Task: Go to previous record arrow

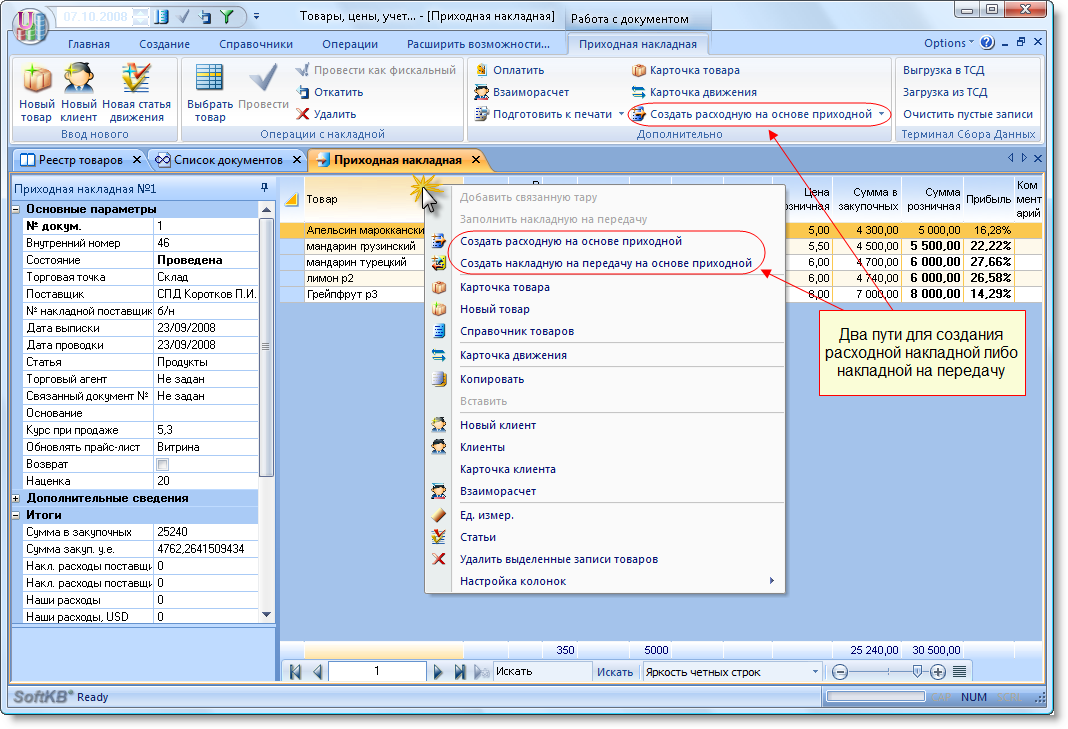Action: click(x=317, y=672)
